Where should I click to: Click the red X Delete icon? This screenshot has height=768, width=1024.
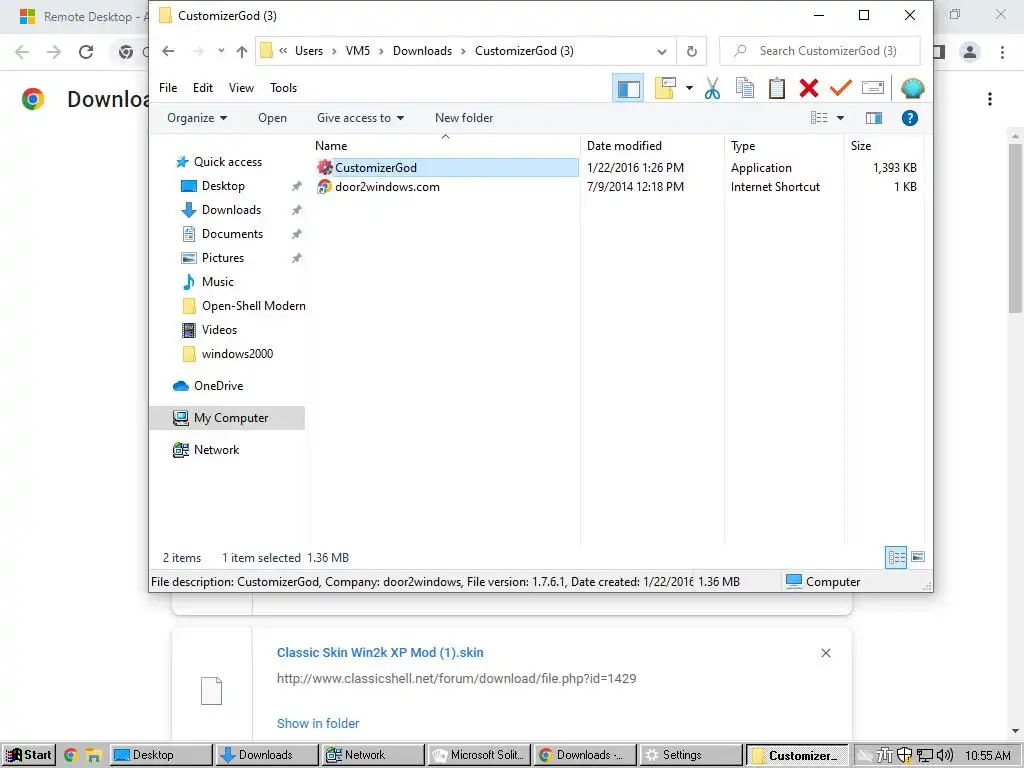pyautogui.click(x=808, y=88)
